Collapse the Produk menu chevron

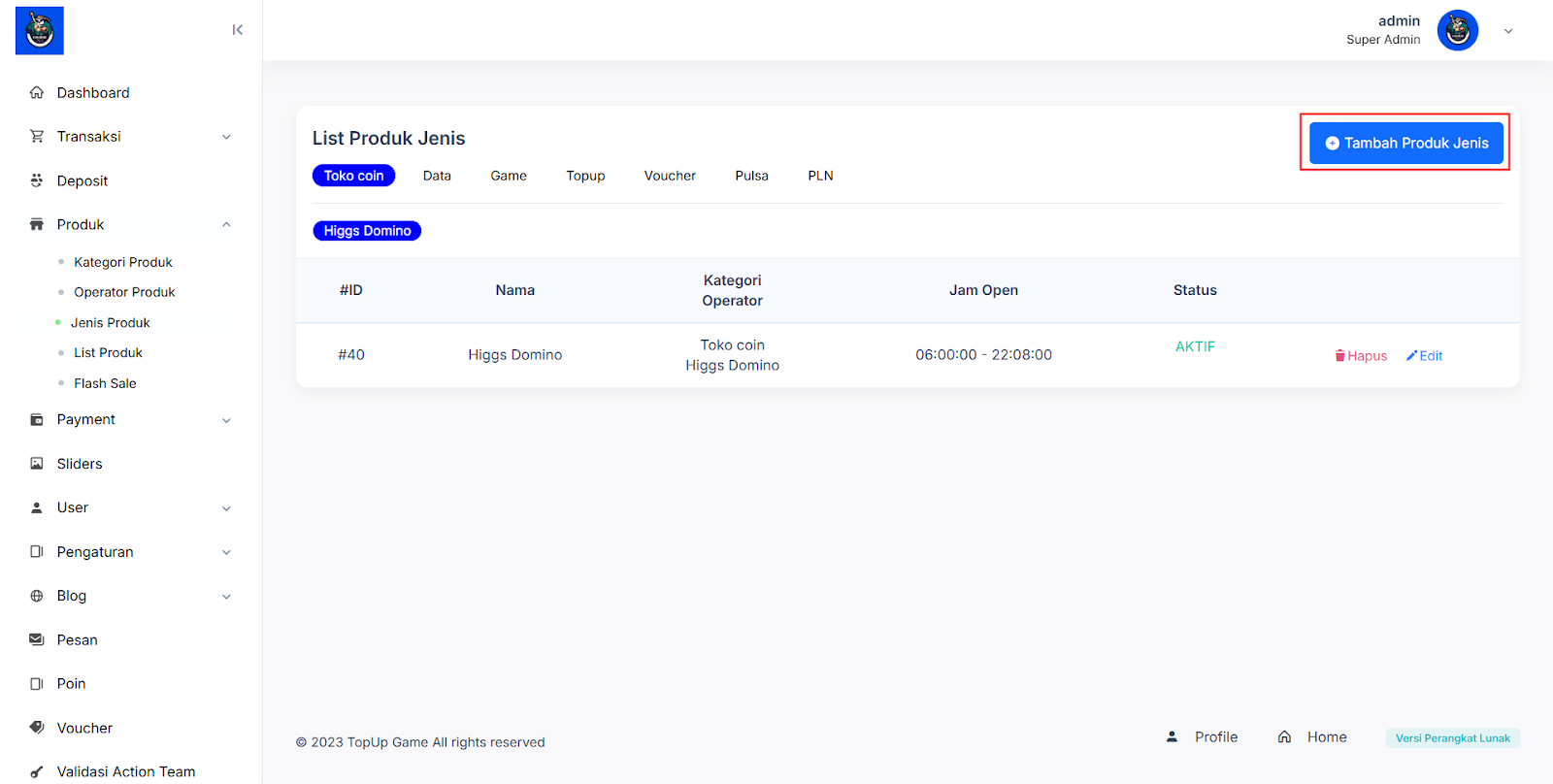tap(226, 224)
